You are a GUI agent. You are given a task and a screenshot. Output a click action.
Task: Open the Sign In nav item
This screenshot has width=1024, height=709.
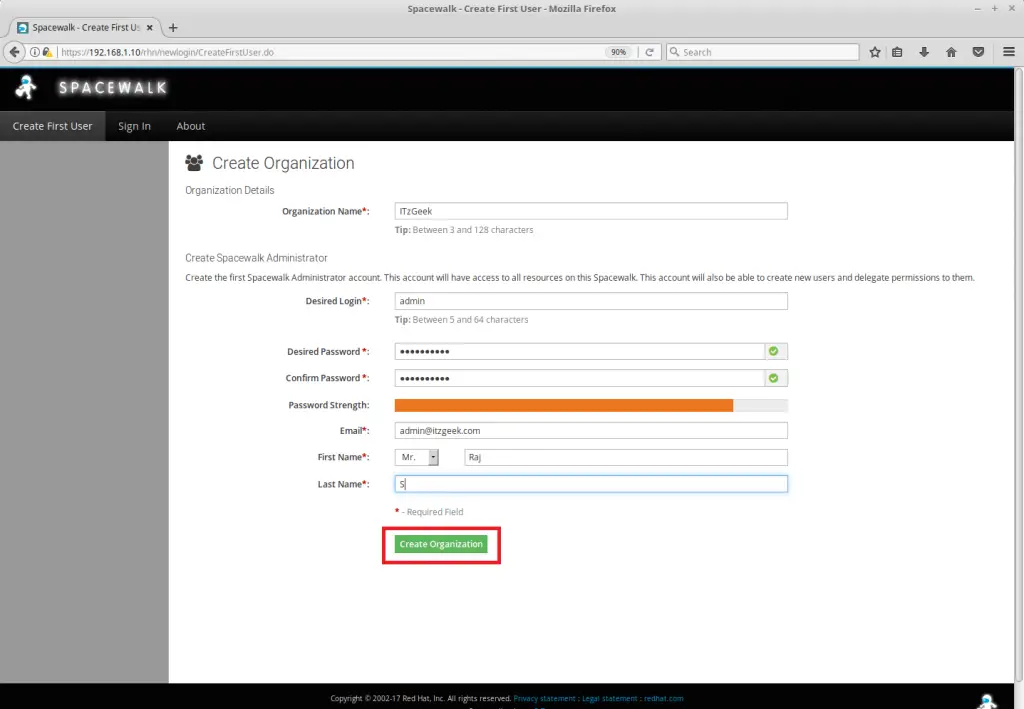(134, 126)
